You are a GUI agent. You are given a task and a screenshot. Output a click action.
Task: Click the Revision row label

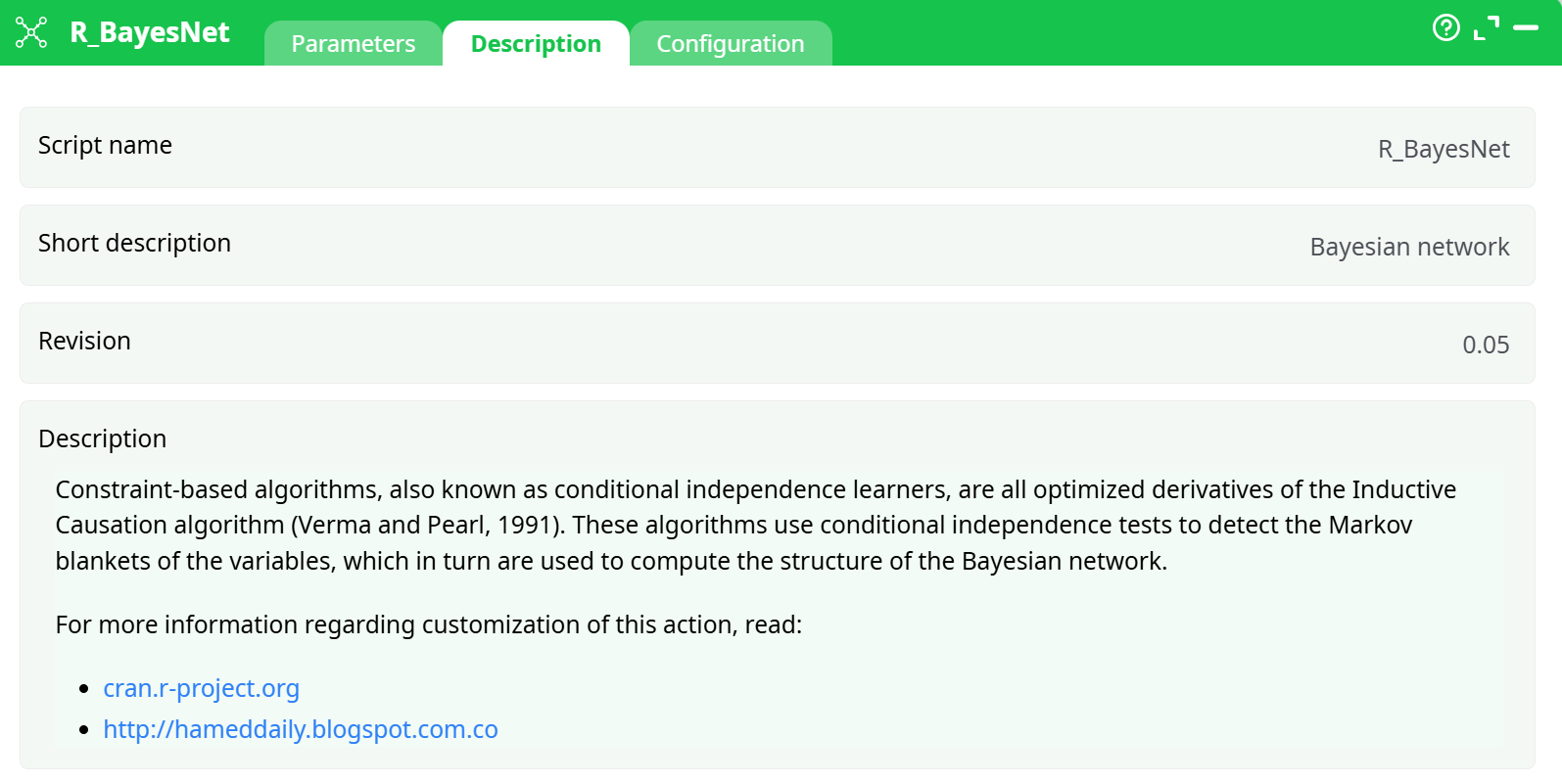[84, 341]
